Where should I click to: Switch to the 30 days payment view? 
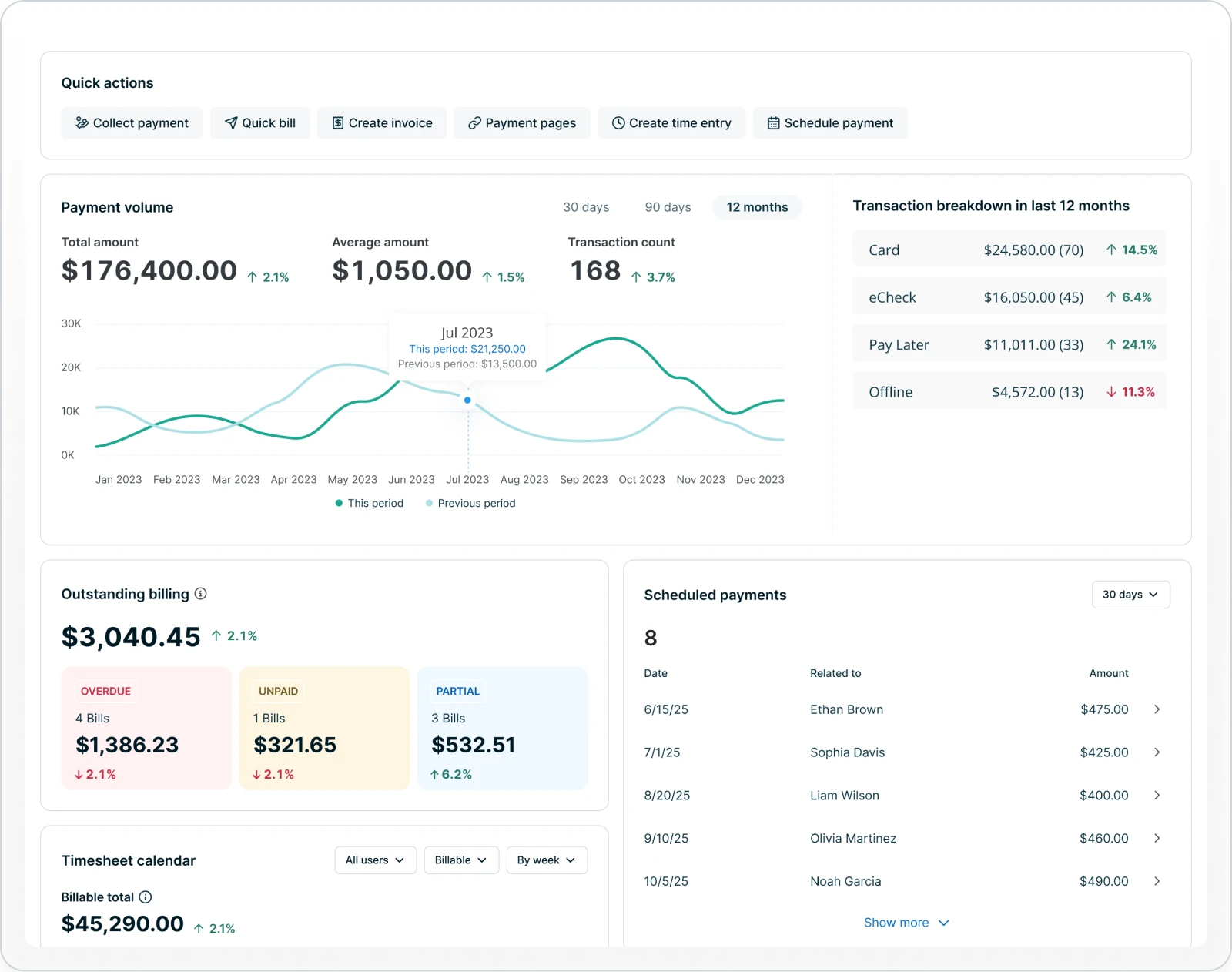586,207
